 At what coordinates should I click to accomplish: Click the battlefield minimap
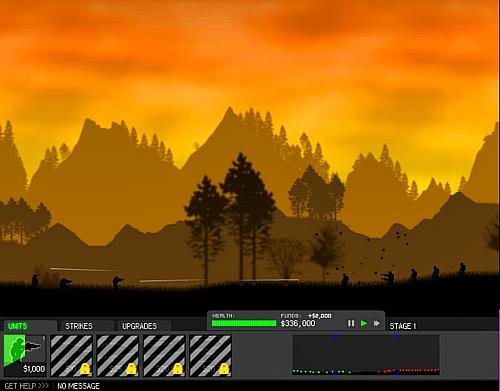(366, 355)
